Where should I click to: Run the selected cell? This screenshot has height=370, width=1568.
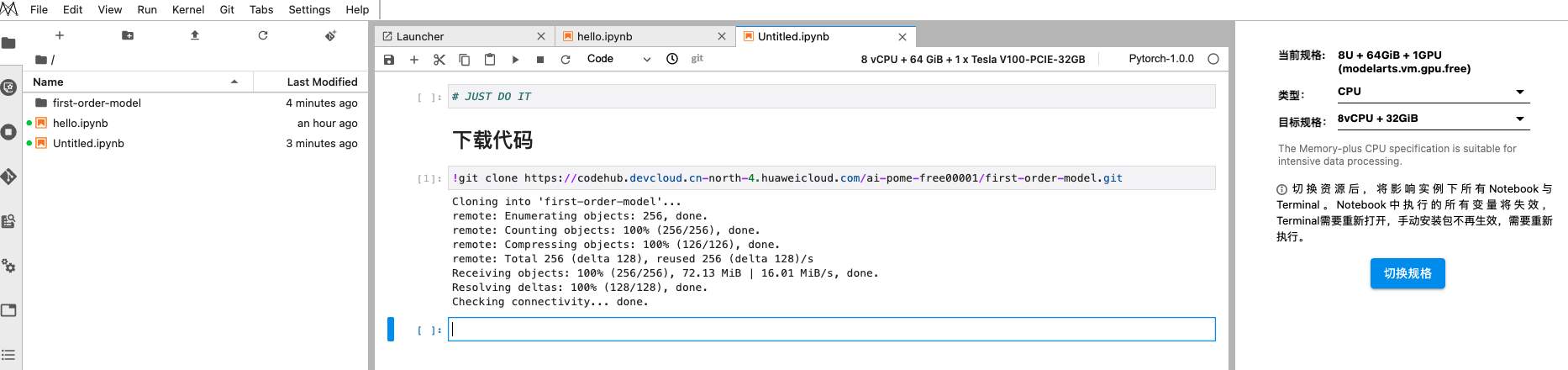(515, 60)
